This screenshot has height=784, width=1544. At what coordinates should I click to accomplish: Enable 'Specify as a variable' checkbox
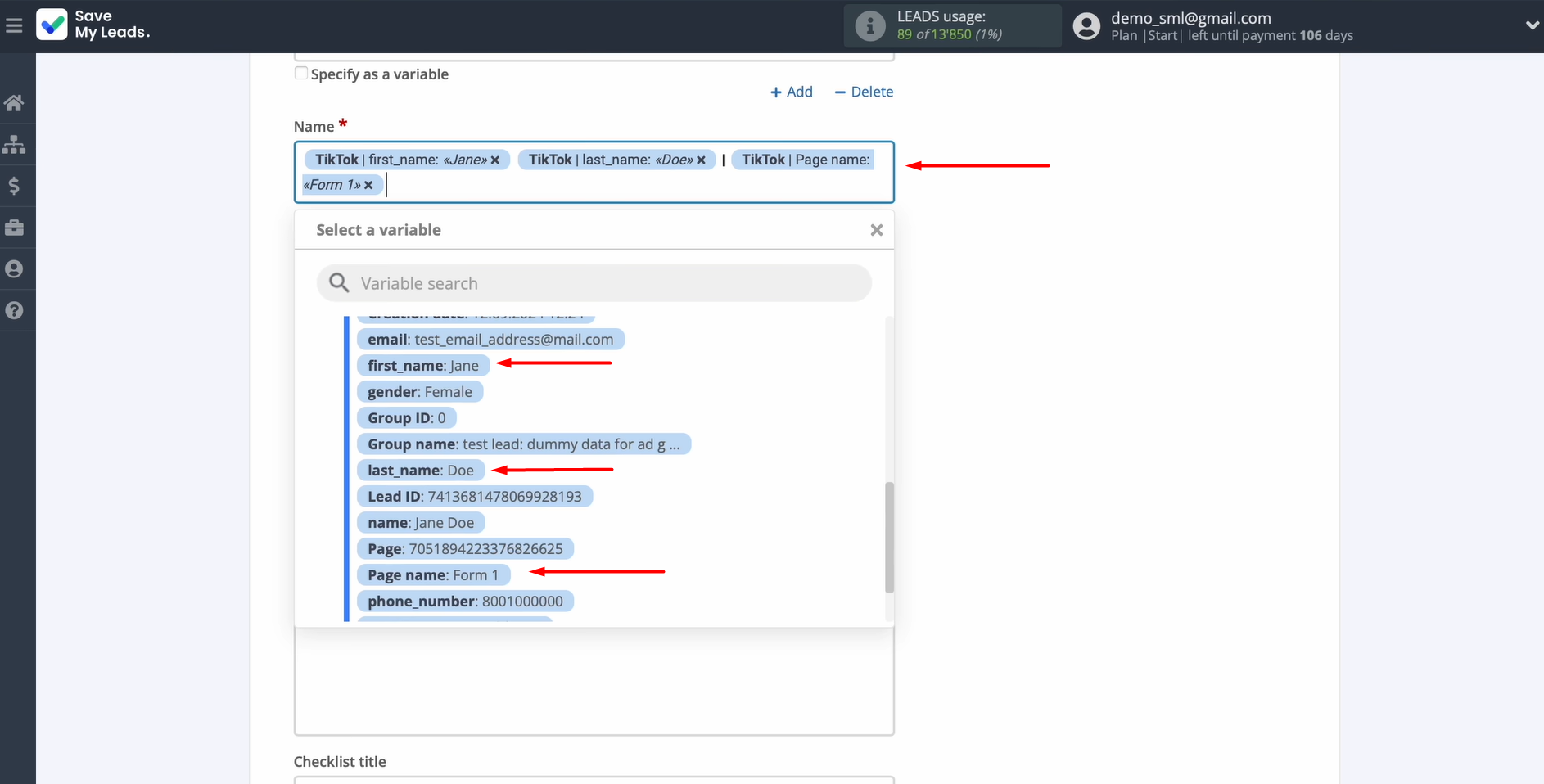tap(301, 74)
